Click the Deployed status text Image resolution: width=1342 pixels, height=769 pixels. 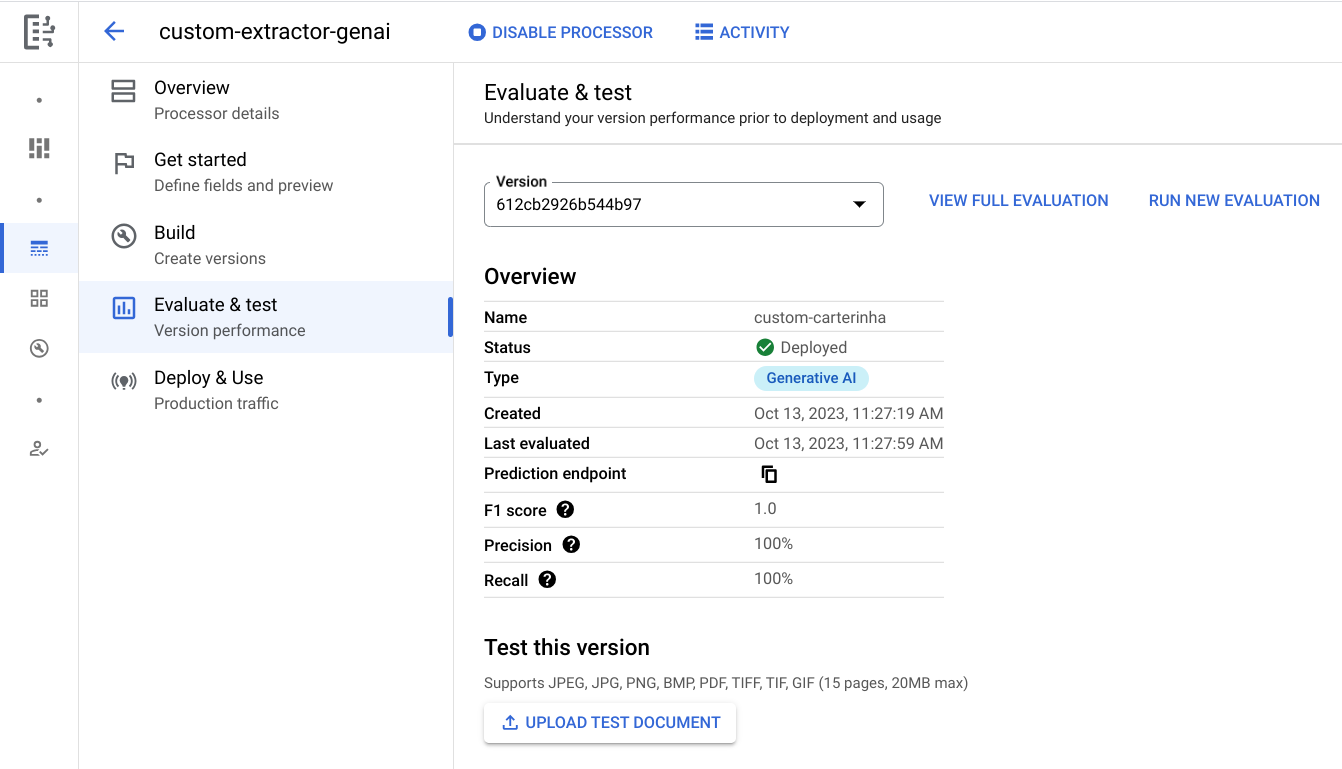[814, 347]
